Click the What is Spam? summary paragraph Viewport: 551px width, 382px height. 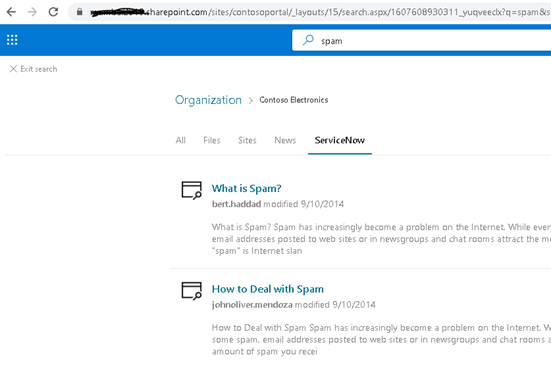coord(381,239)
